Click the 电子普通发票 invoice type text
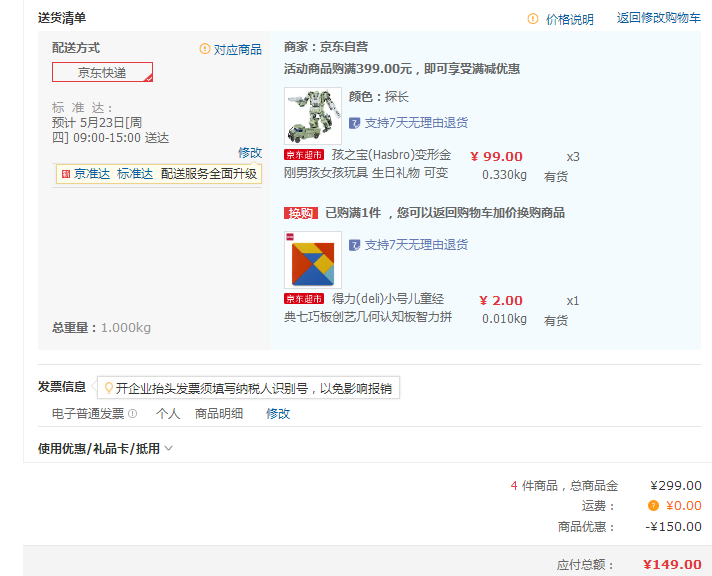712x576 pixels. (x=88, y=414)
